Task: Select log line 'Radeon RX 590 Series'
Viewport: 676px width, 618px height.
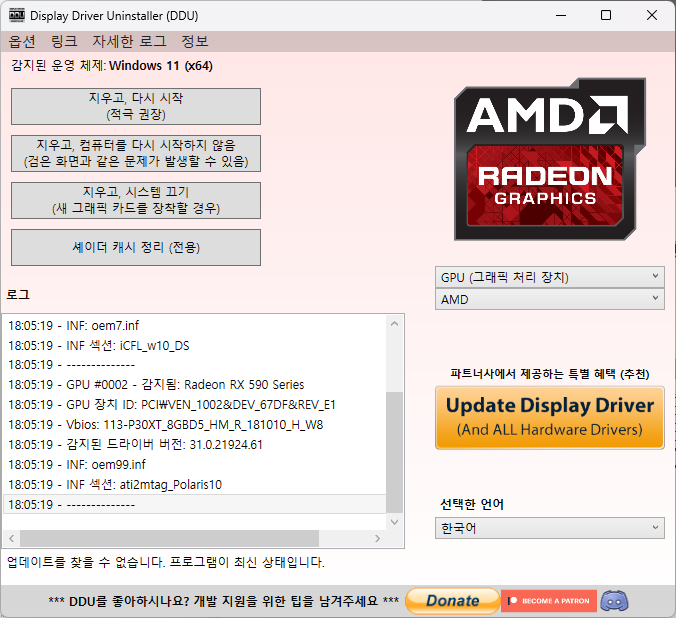Action: [194, 385]
